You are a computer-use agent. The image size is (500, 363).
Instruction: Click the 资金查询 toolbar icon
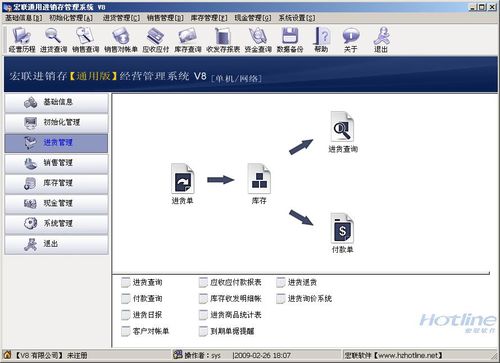tap(258, 40)
